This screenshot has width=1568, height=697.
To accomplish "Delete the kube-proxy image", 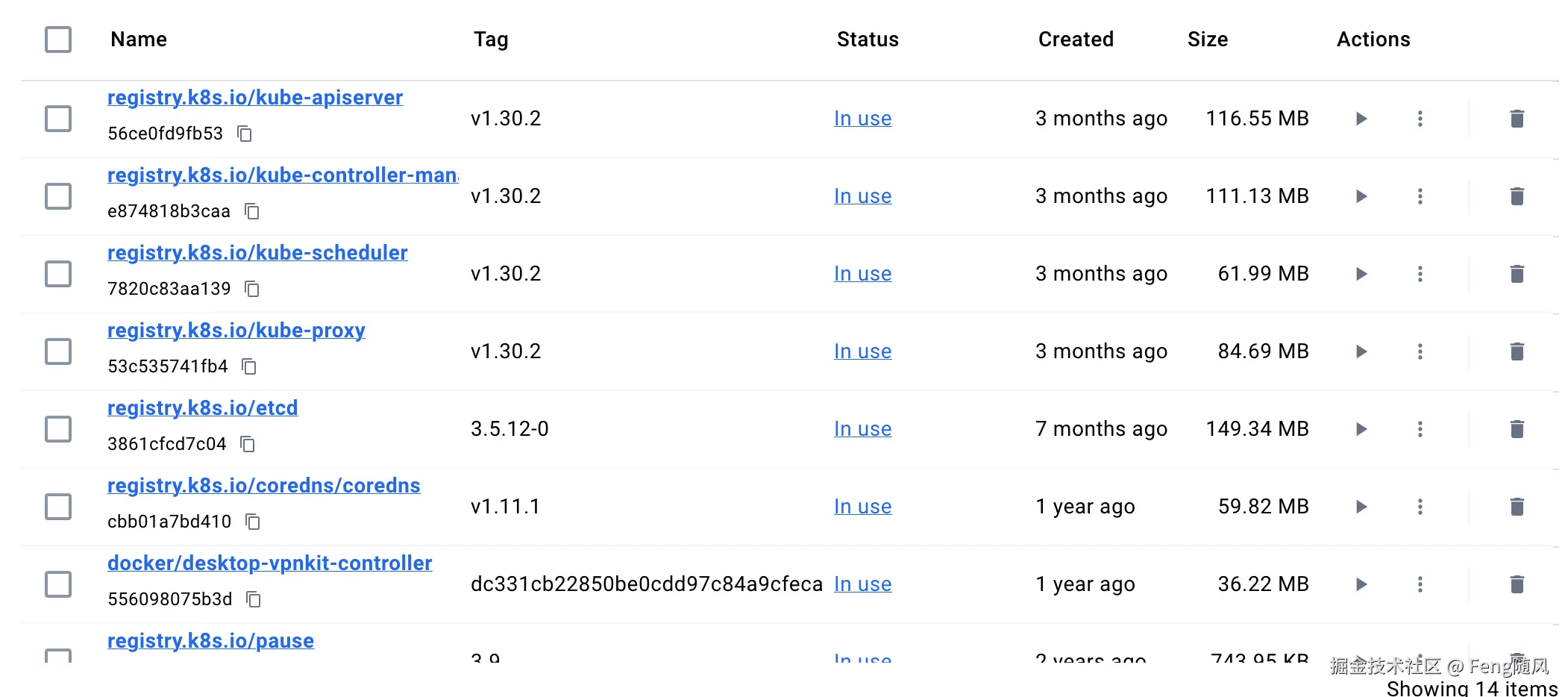I will [x=1517, y=351].
